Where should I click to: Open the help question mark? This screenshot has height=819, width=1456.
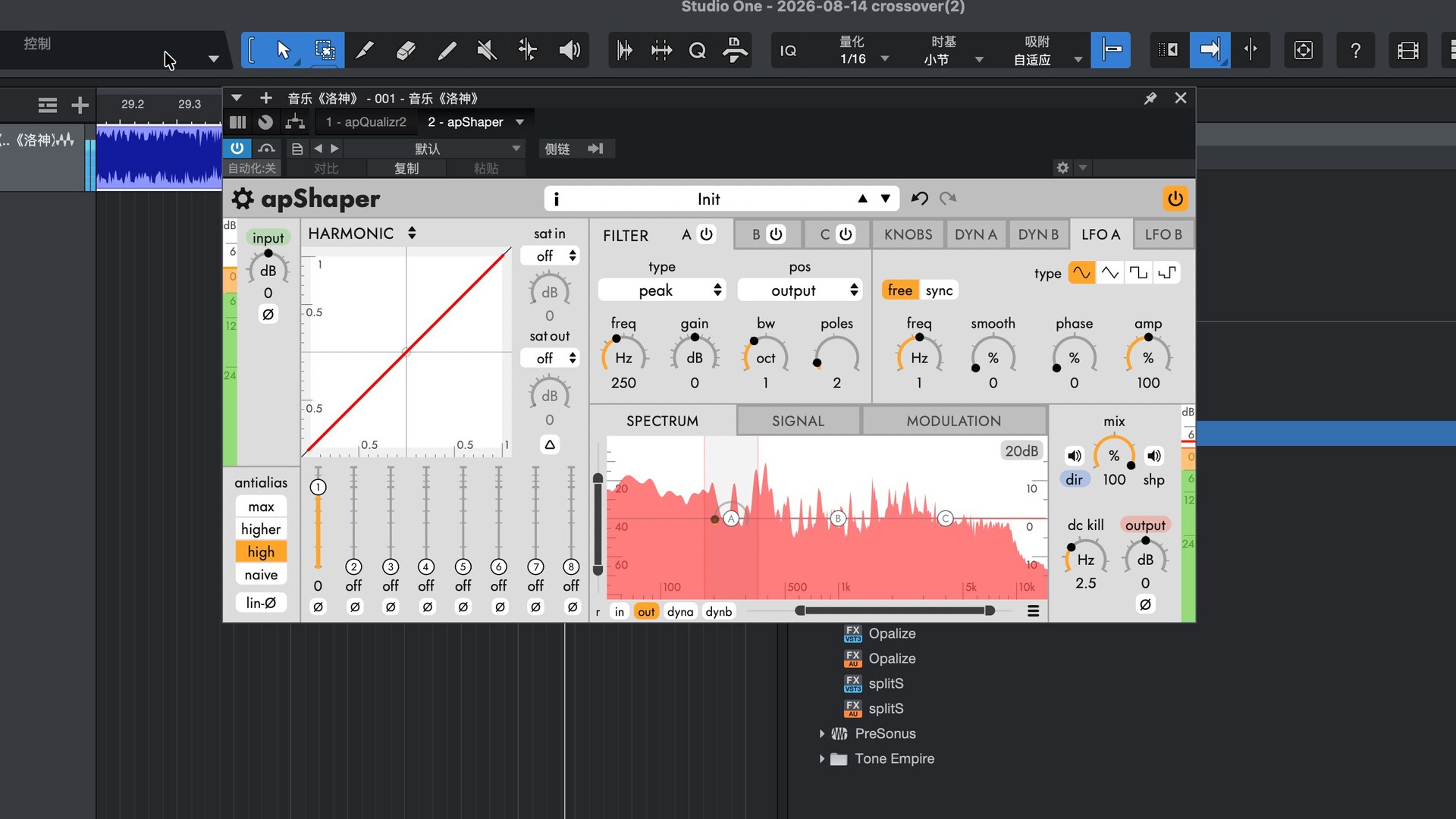tap(1355, 50)
